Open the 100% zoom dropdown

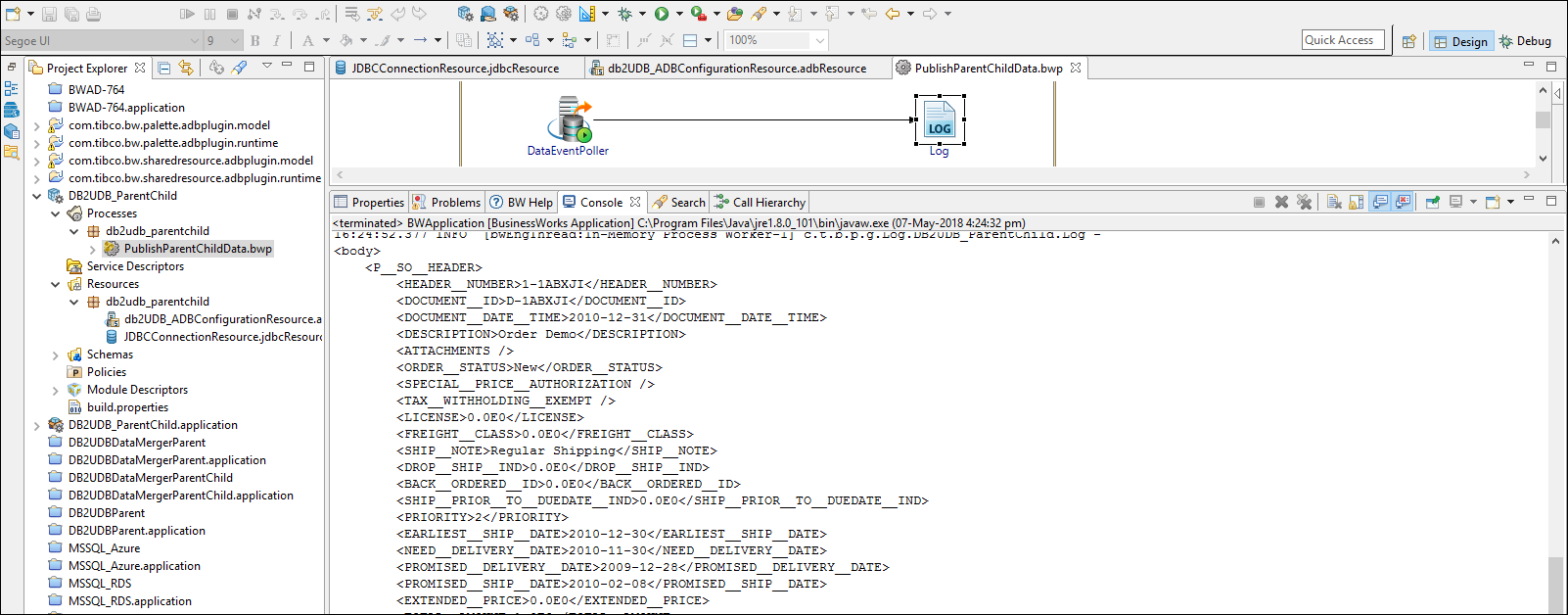click(820, 40)
